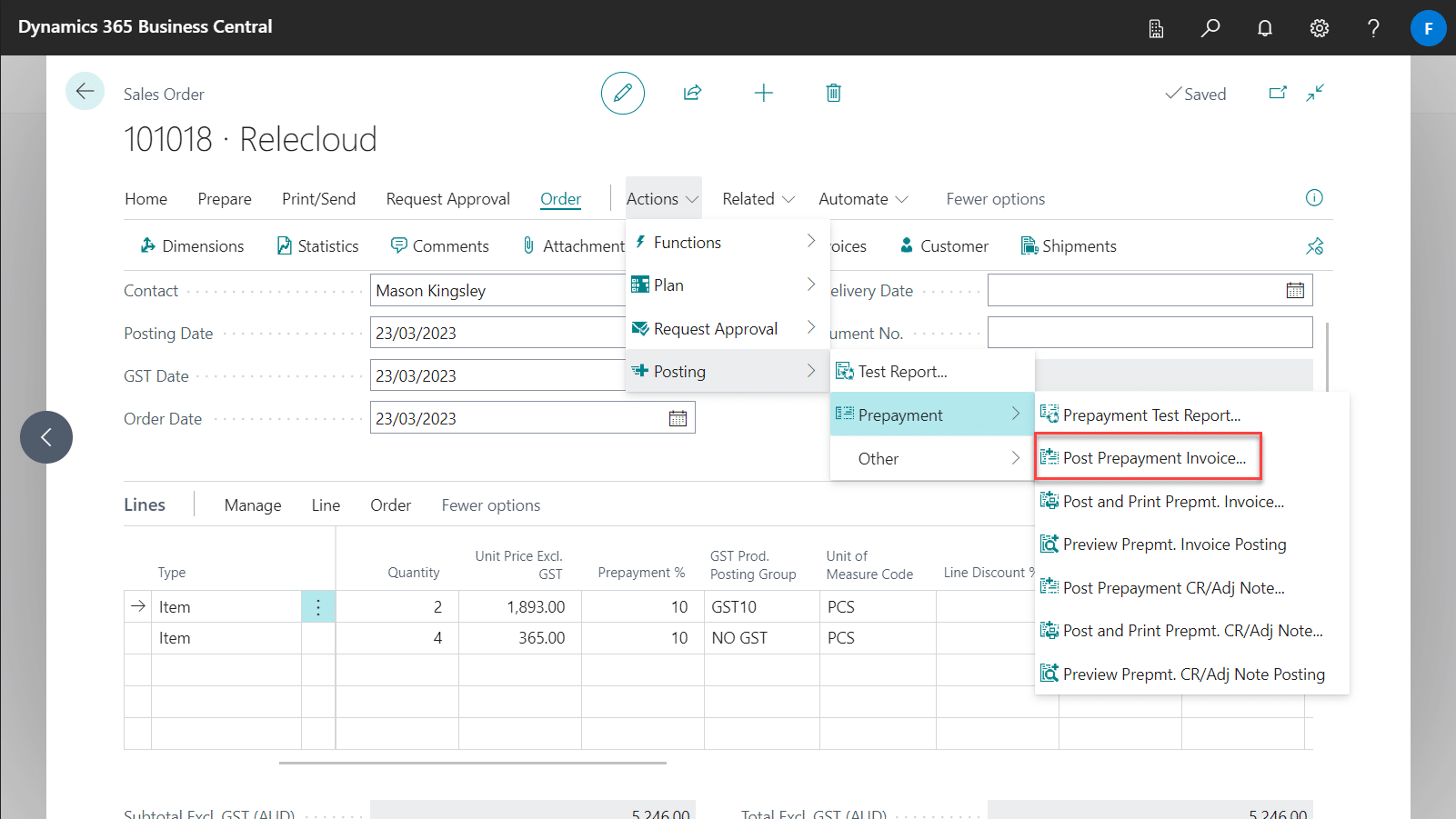Click GST10 posting group cell
This screenshot has width=1456, height=819.
pyautogui.click(x=761, y=607)
